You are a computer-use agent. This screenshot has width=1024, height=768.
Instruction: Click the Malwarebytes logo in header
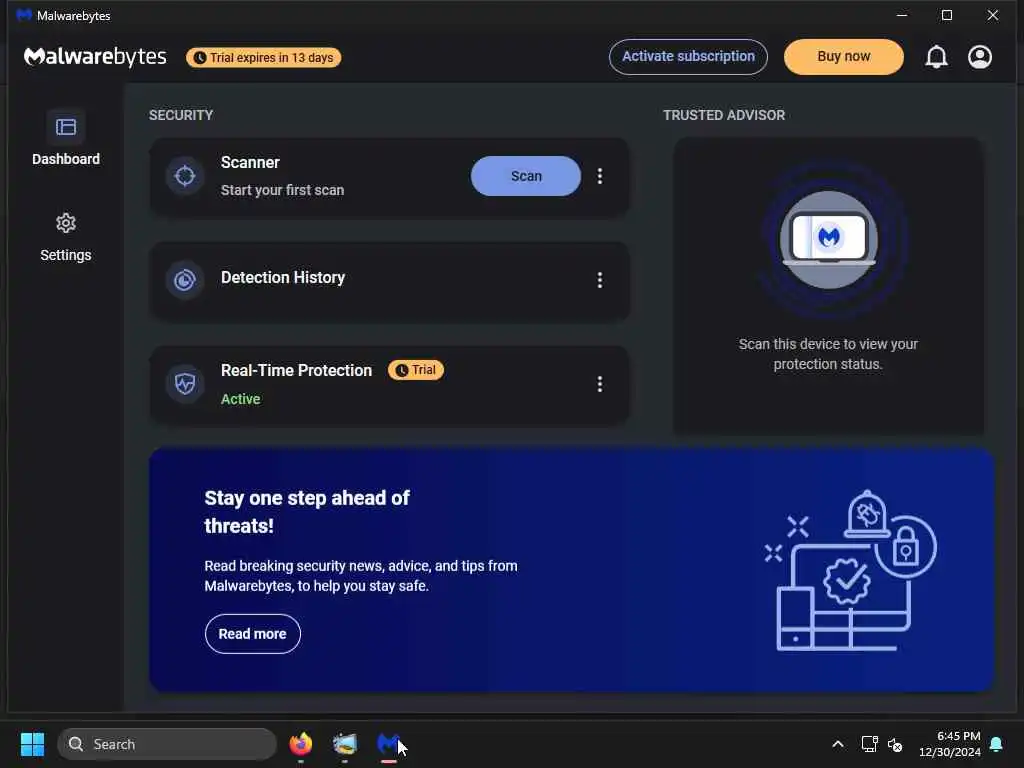tap(95, 57)
